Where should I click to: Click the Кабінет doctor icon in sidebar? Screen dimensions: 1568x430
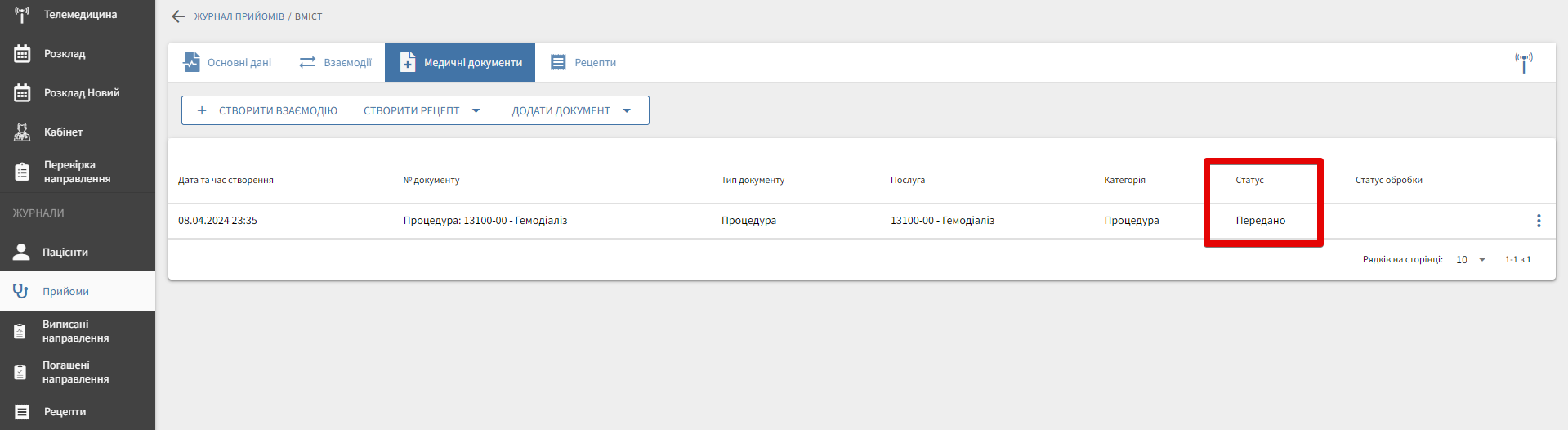22,132
